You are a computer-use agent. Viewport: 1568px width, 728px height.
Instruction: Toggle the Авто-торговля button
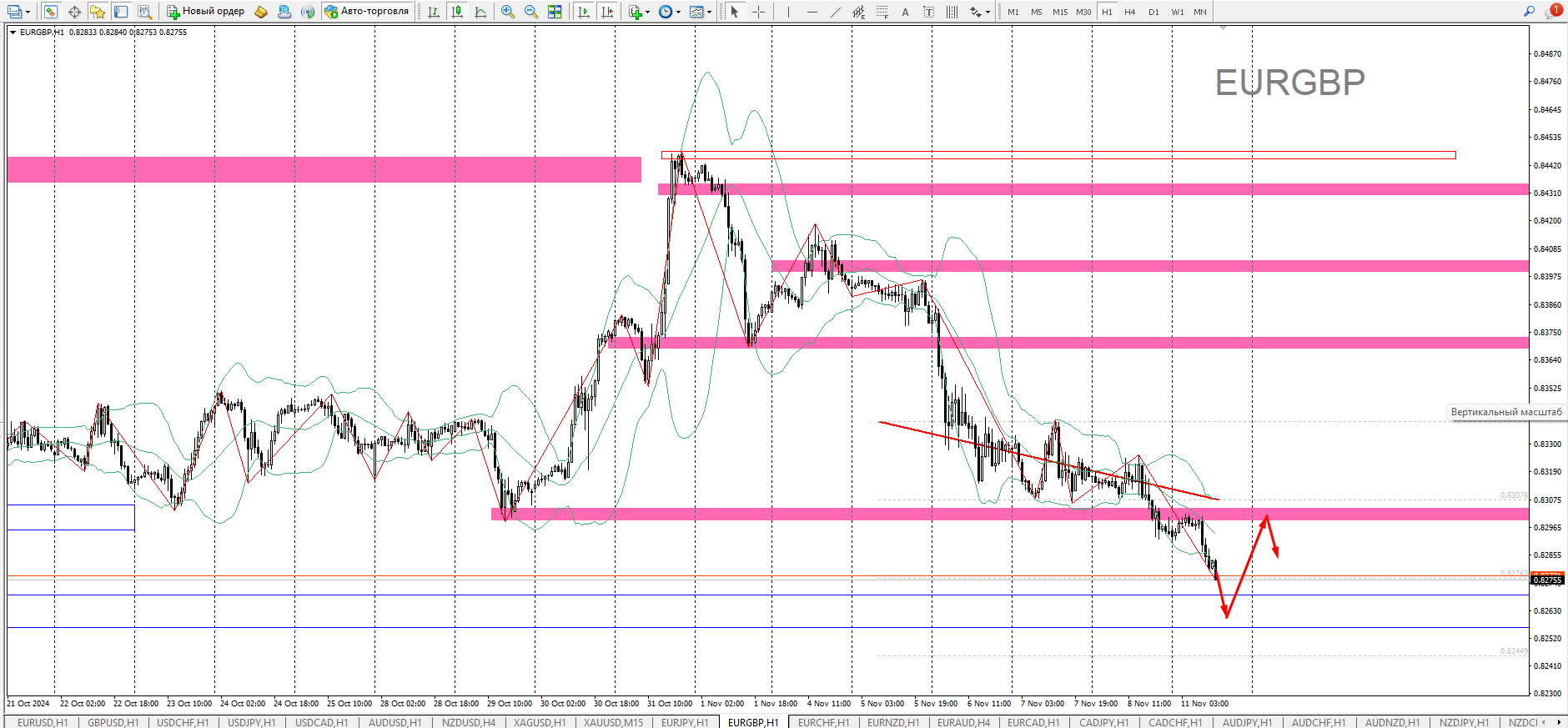point(367,12)
